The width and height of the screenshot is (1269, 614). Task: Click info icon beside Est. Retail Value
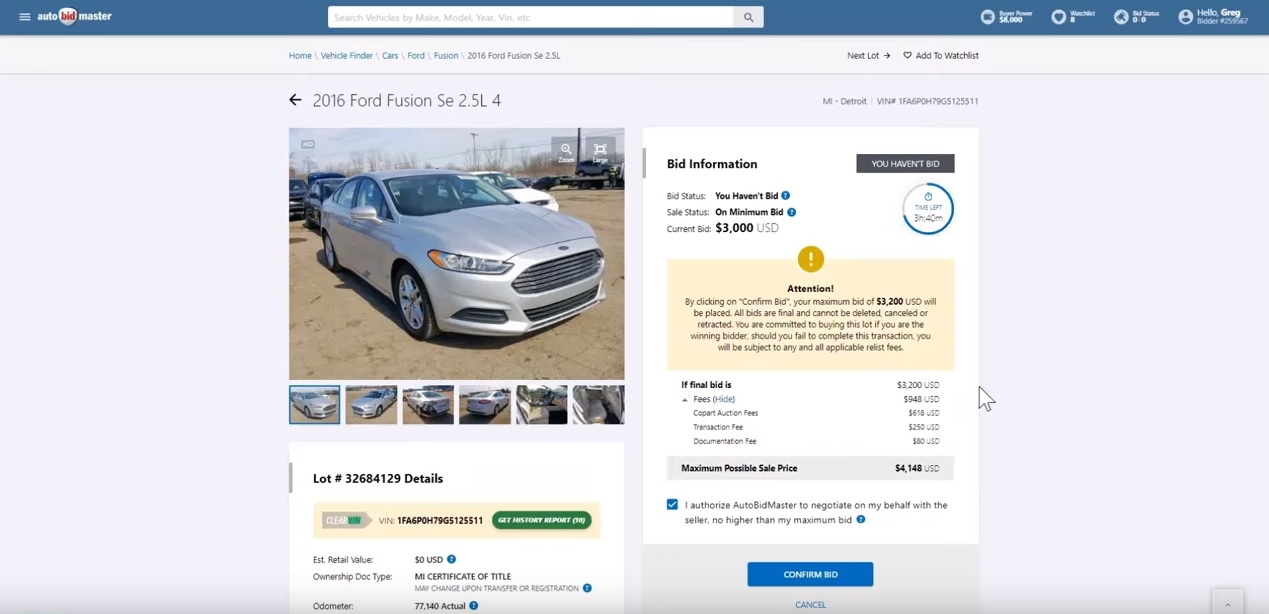click(x=451, y=559)
